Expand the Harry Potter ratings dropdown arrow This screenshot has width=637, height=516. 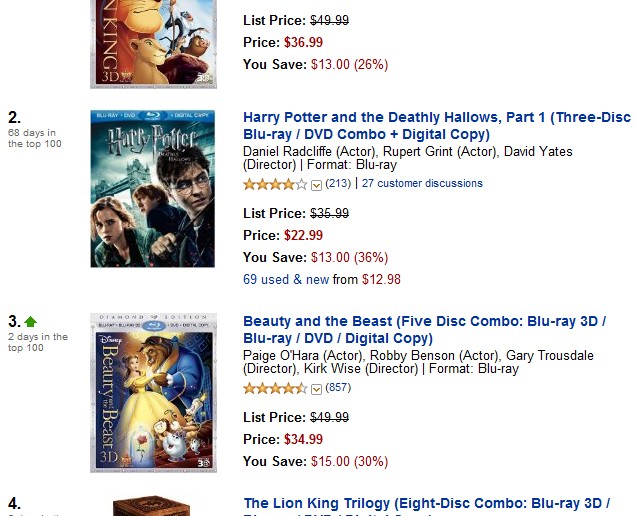(316, 184)
